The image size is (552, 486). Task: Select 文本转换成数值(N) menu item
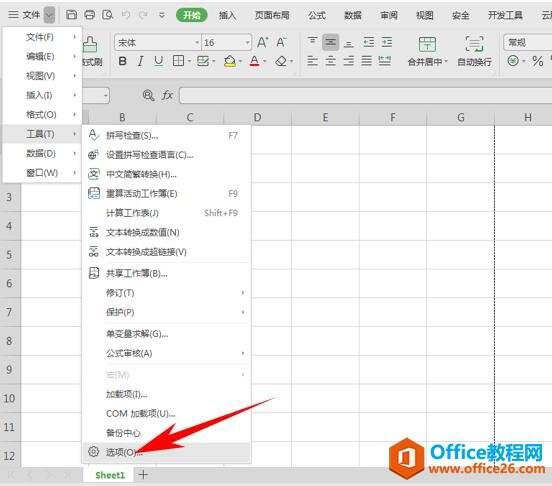coord(166,232)
